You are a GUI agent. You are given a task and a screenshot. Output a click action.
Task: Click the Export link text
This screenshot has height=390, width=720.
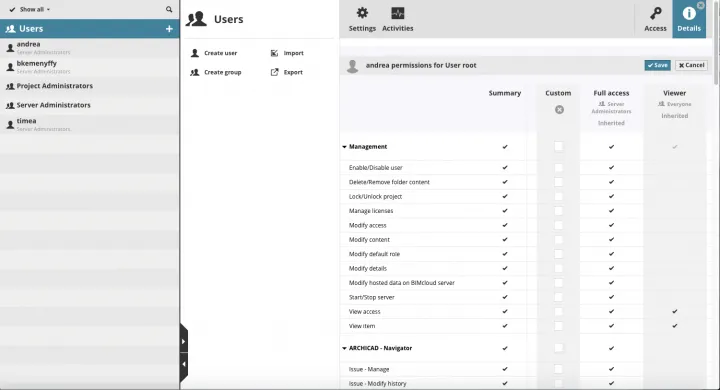click(293, 72)
